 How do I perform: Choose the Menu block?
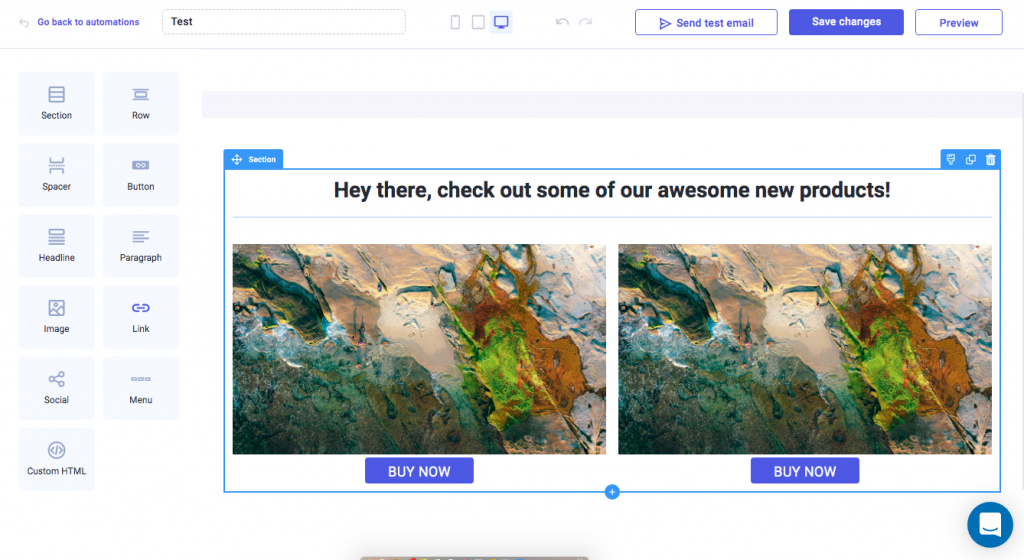coord(140,388)
